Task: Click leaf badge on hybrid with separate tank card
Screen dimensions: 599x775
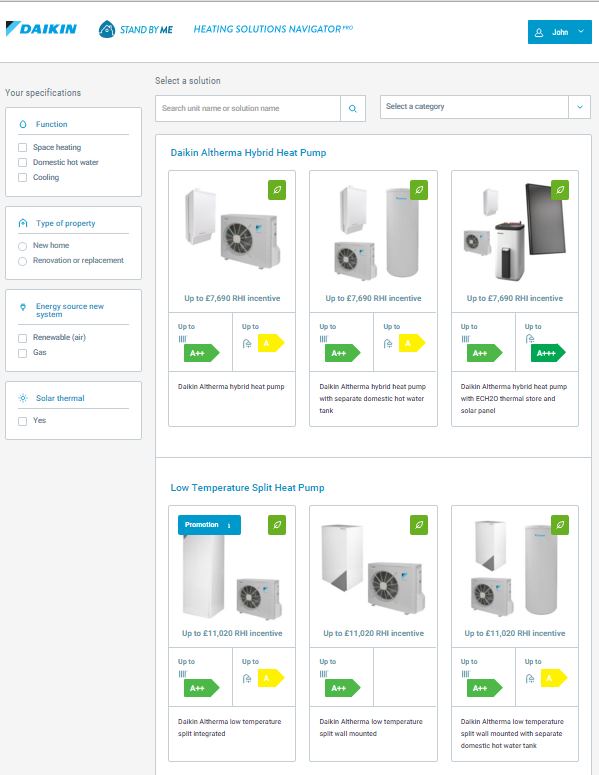Action: click(x=419, y=190)
